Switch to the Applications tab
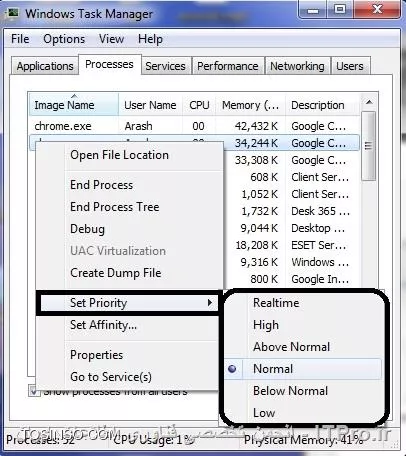The height and width of the screenshot is (456, 406). pos(45,66)
